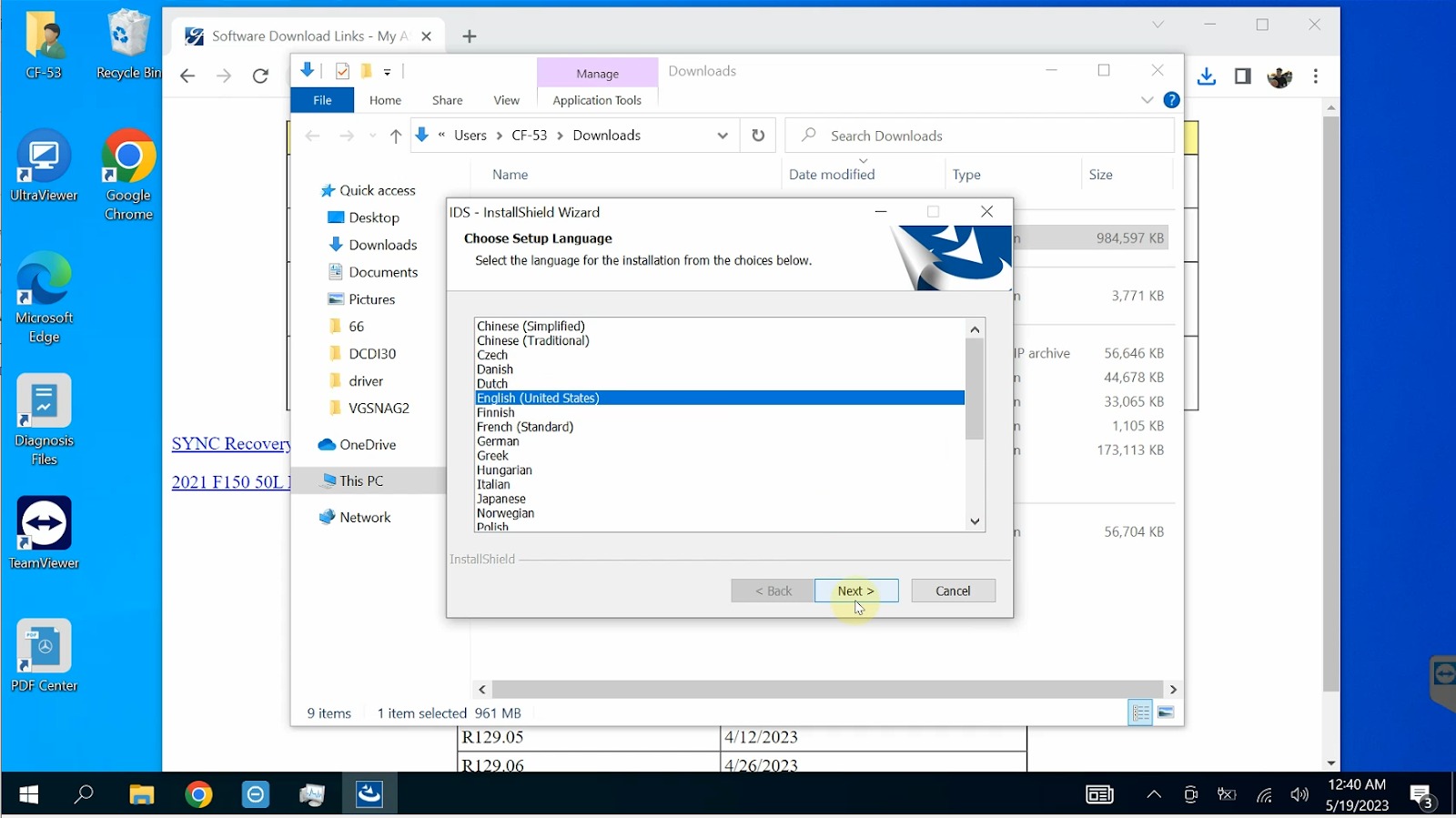Image resolution: width=1456 pixels, height=818 pixels.
Task: Click the Next button in wizard
Action: tap(855, 591)
